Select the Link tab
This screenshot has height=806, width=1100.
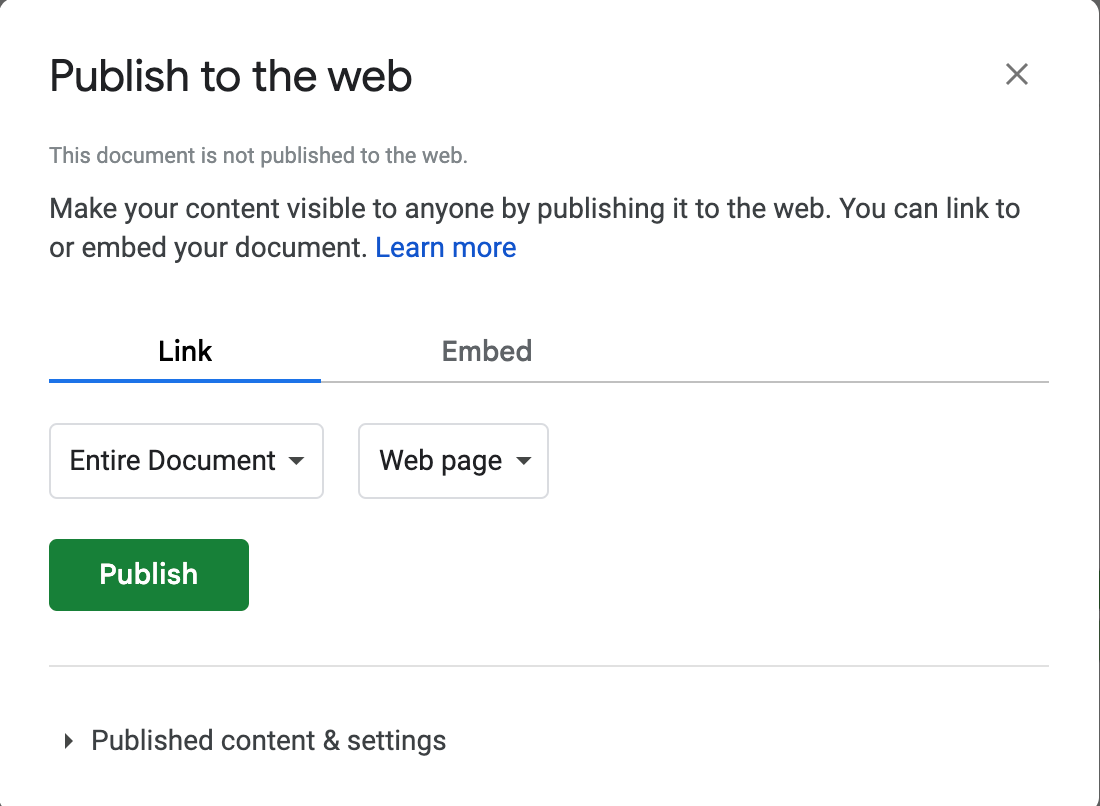coord(184,351)
